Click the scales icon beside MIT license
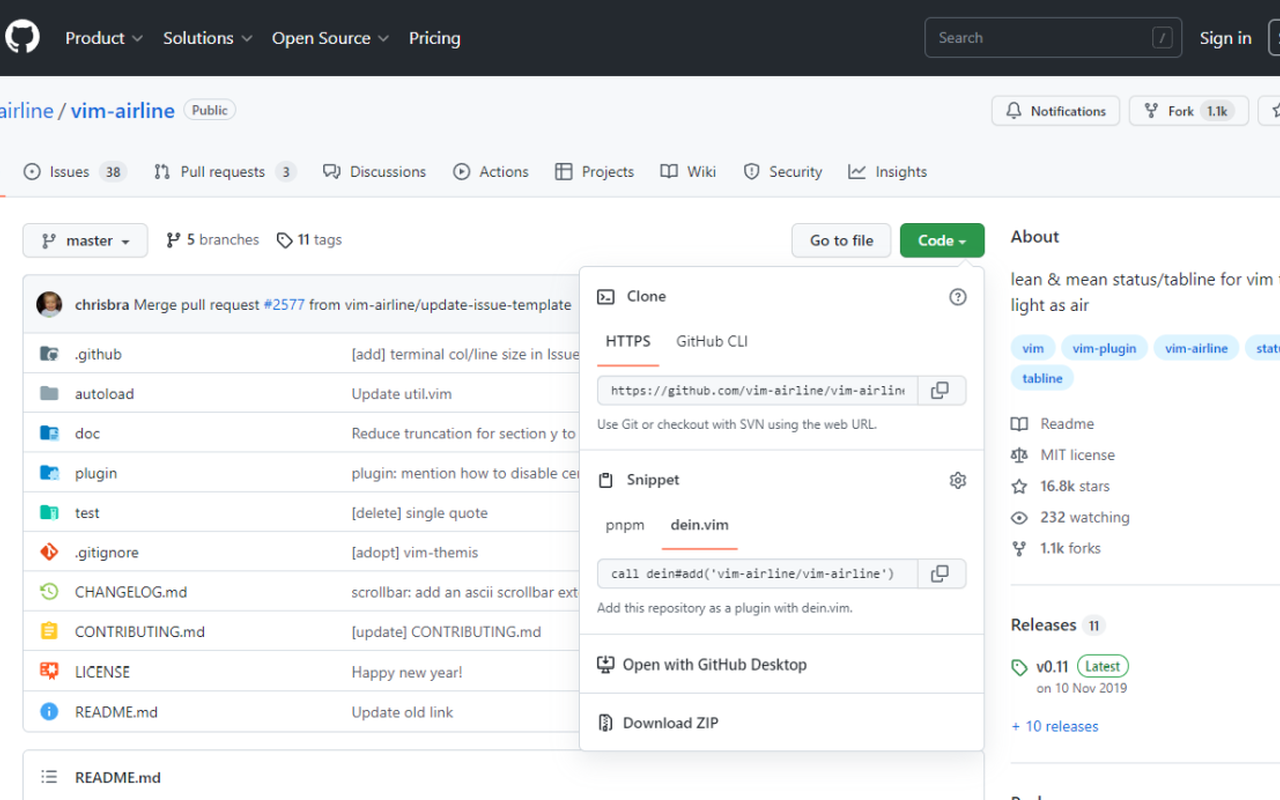The height and width of the screenshot is (800, 1280). pyautogui.click(x=1019, y=455)
